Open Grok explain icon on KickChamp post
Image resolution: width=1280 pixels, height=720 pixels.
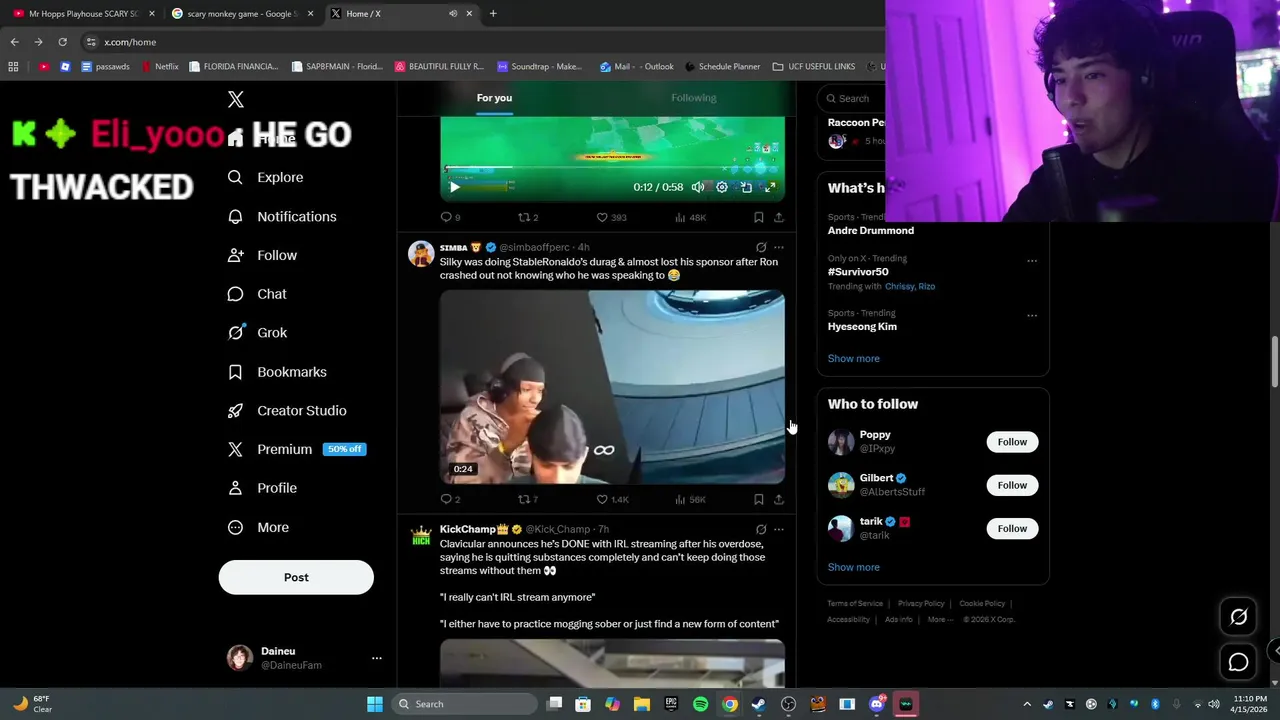tap(761, 529)
